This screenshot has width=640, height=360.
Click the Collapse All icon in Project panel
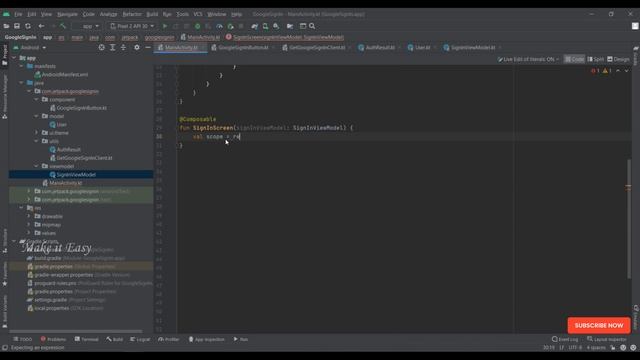pyautogui.click(x=123, y=47)
